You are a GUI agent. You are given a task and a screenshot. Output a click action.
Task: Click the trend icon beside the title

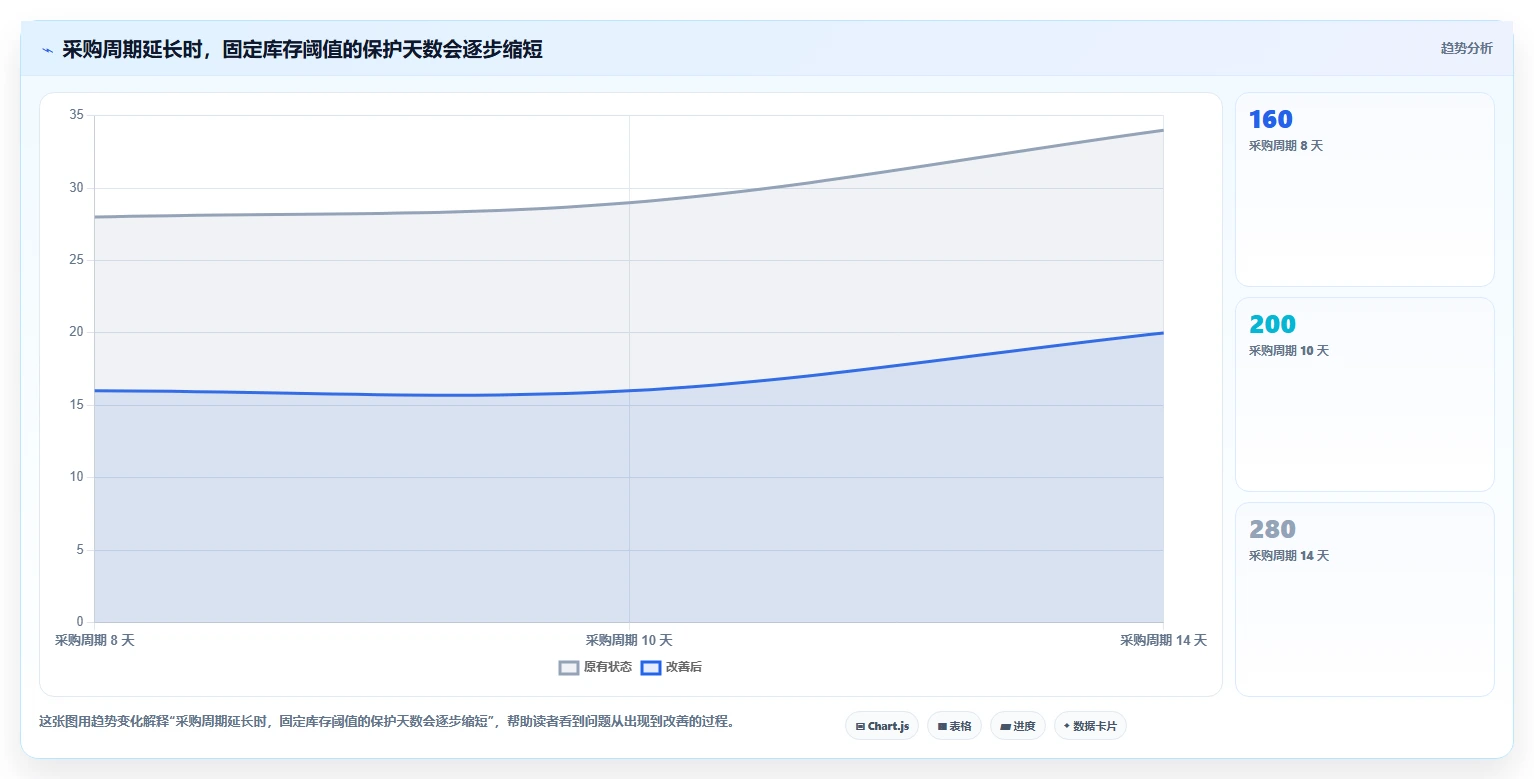[x=47, y=50]
